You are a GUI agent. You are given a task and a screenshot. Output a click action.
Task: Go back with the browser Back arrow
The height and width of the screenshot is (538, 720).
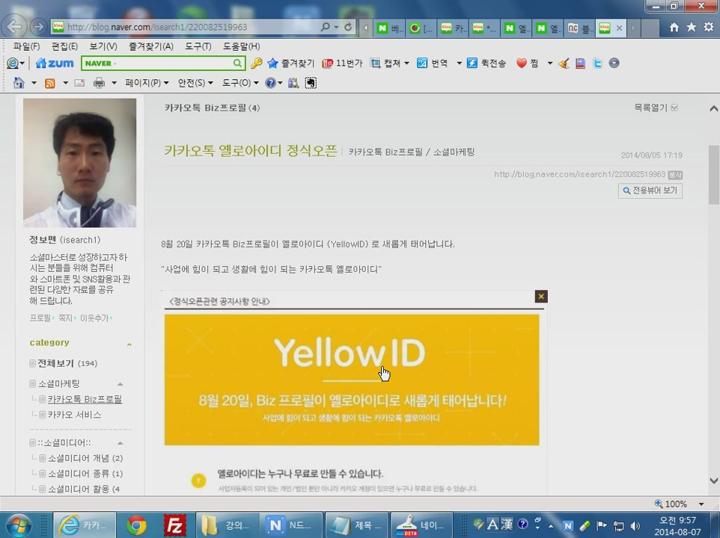(x=15, y=27)
